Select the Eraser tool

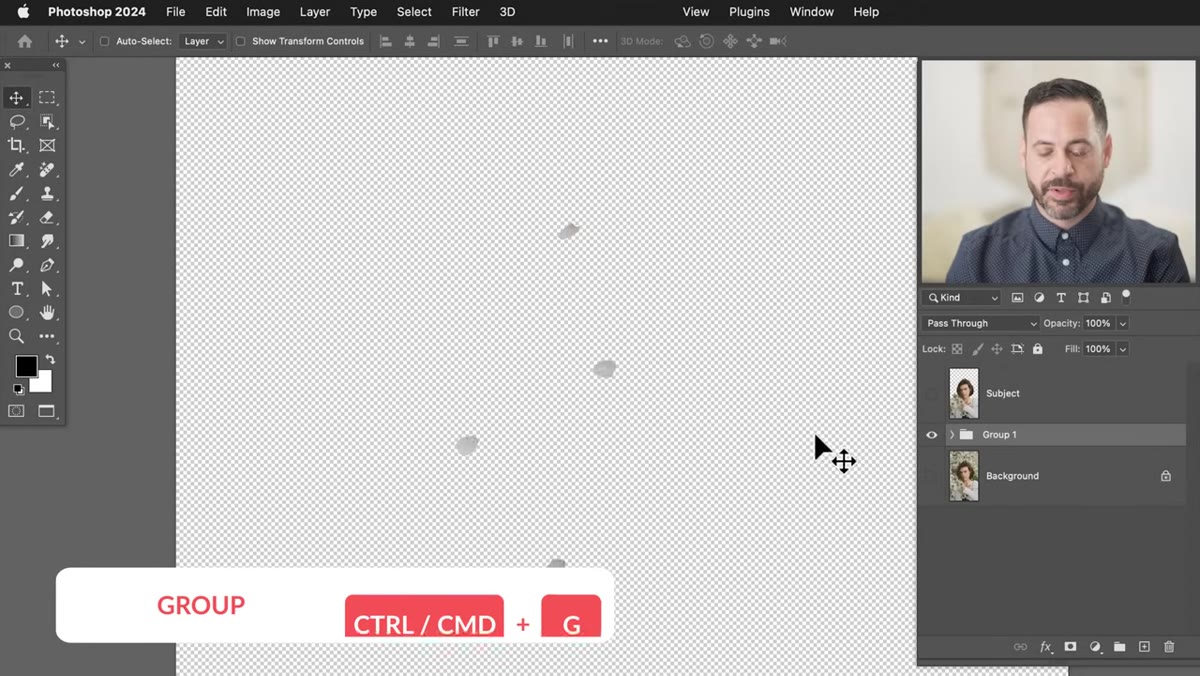pos(47,217)
